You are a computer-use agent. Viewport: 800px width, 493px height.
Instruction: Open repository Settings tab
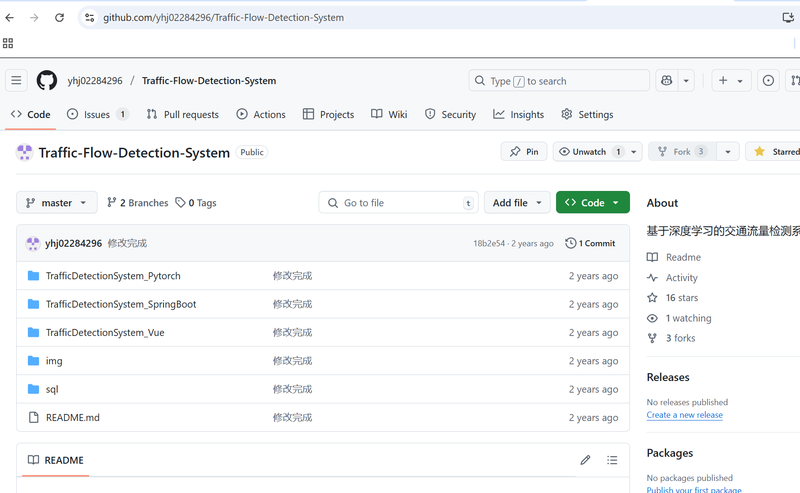(587, 114)
